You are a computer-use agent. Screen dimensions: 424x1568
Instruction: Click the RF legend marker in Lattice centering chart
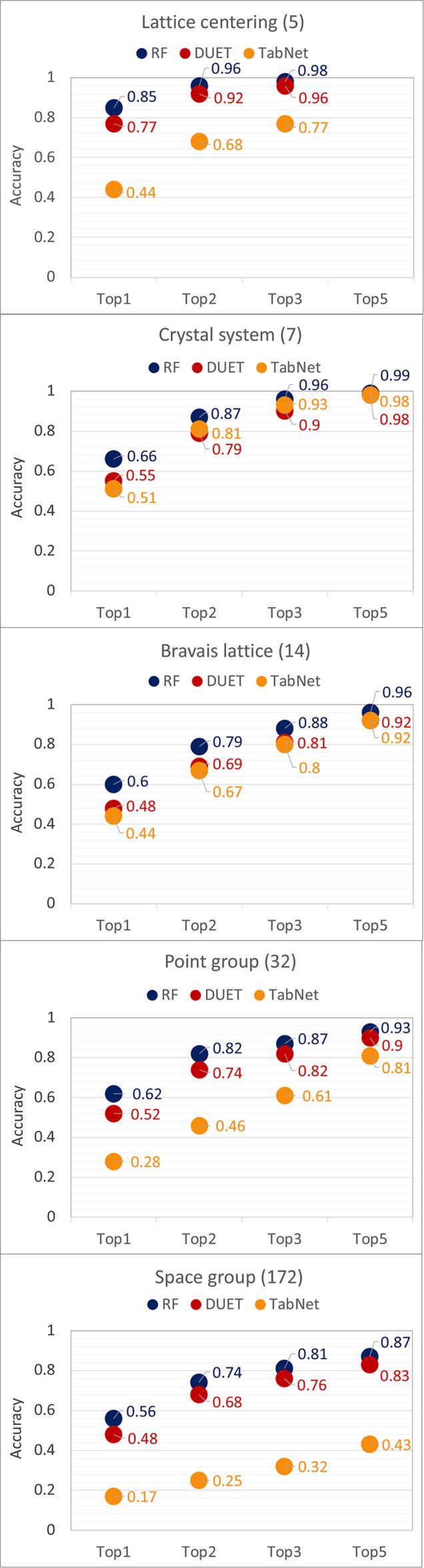point(142,54)
